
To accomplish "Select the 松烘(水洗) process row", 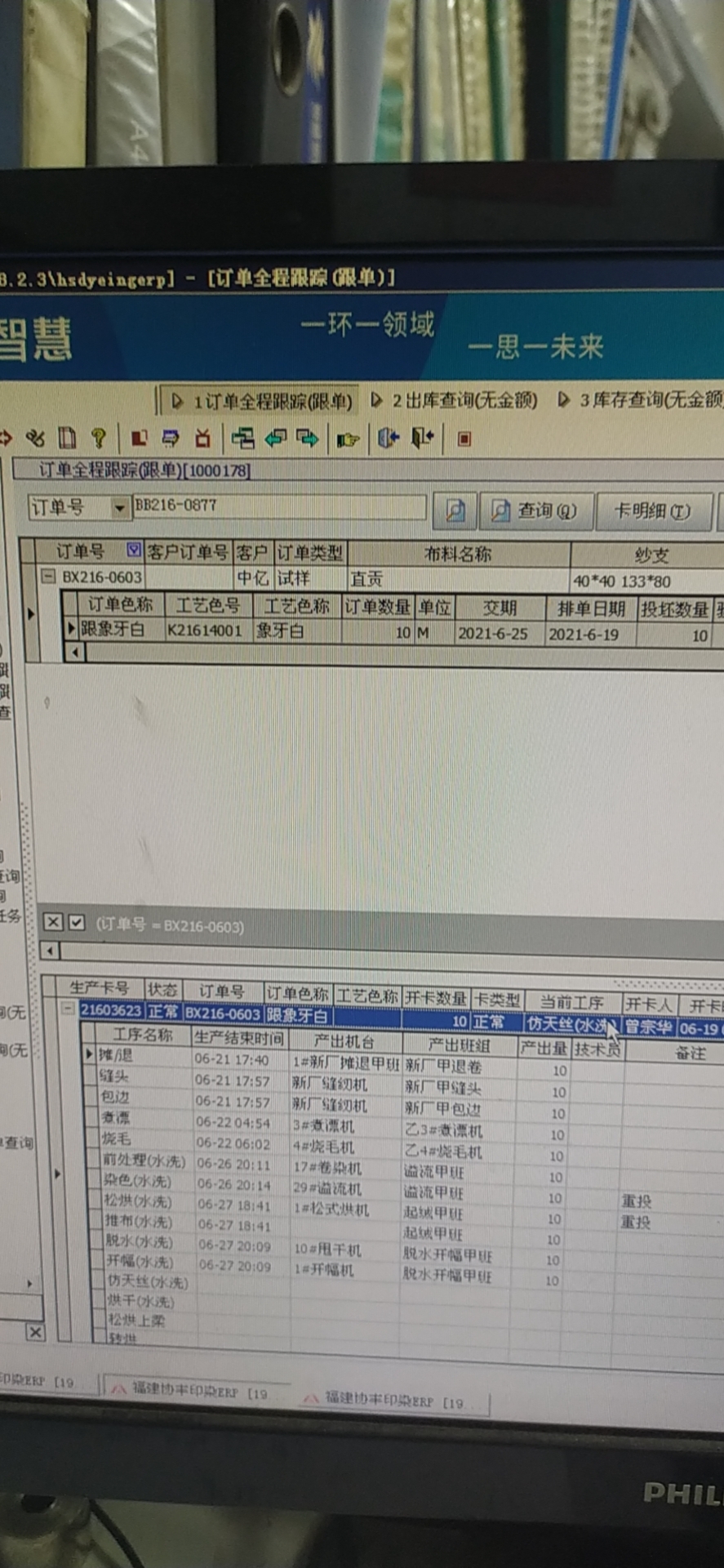I will click(x=137, y=1201).
